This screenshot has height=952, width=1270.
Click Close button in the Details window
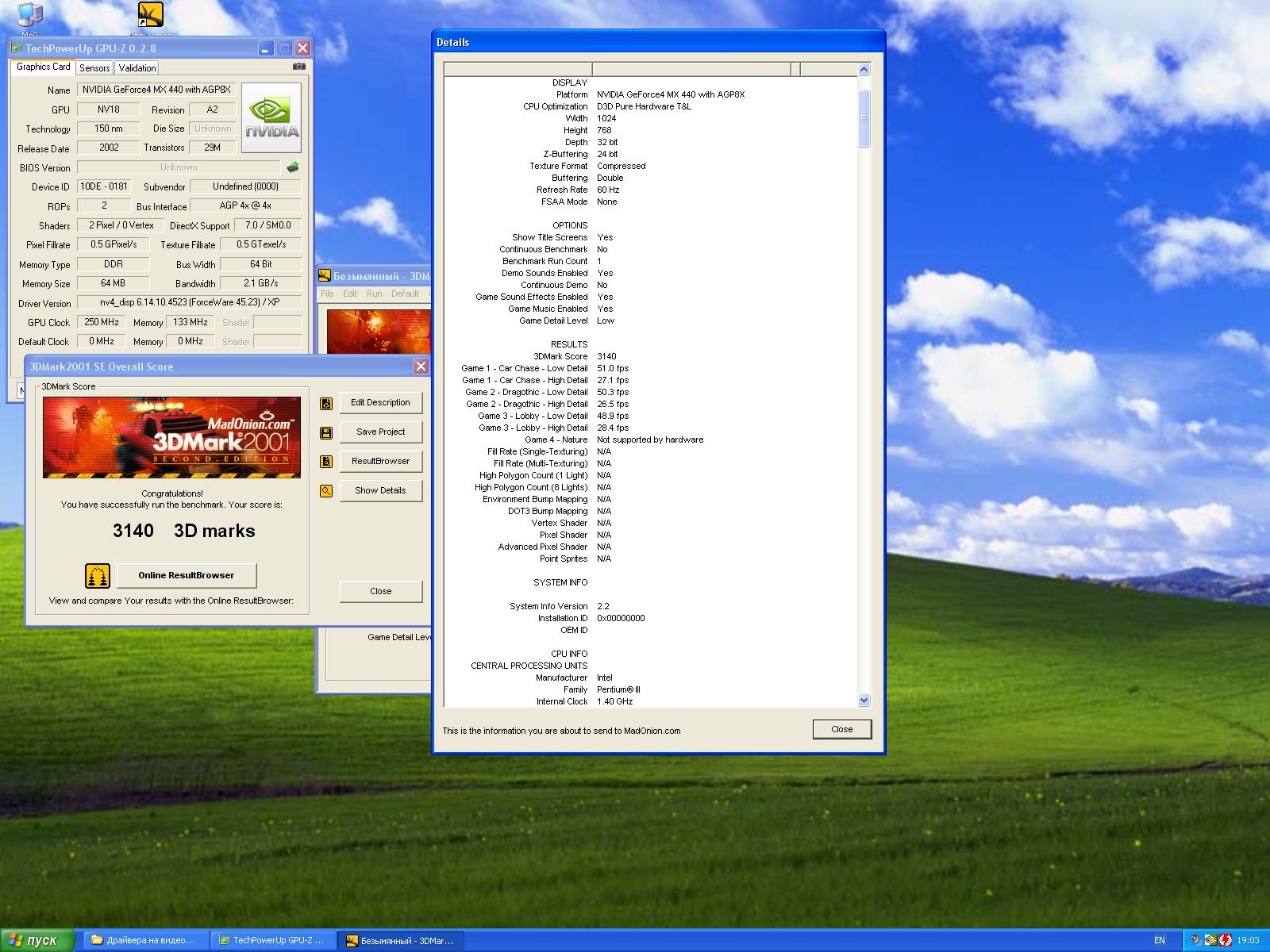click(842, 730)
